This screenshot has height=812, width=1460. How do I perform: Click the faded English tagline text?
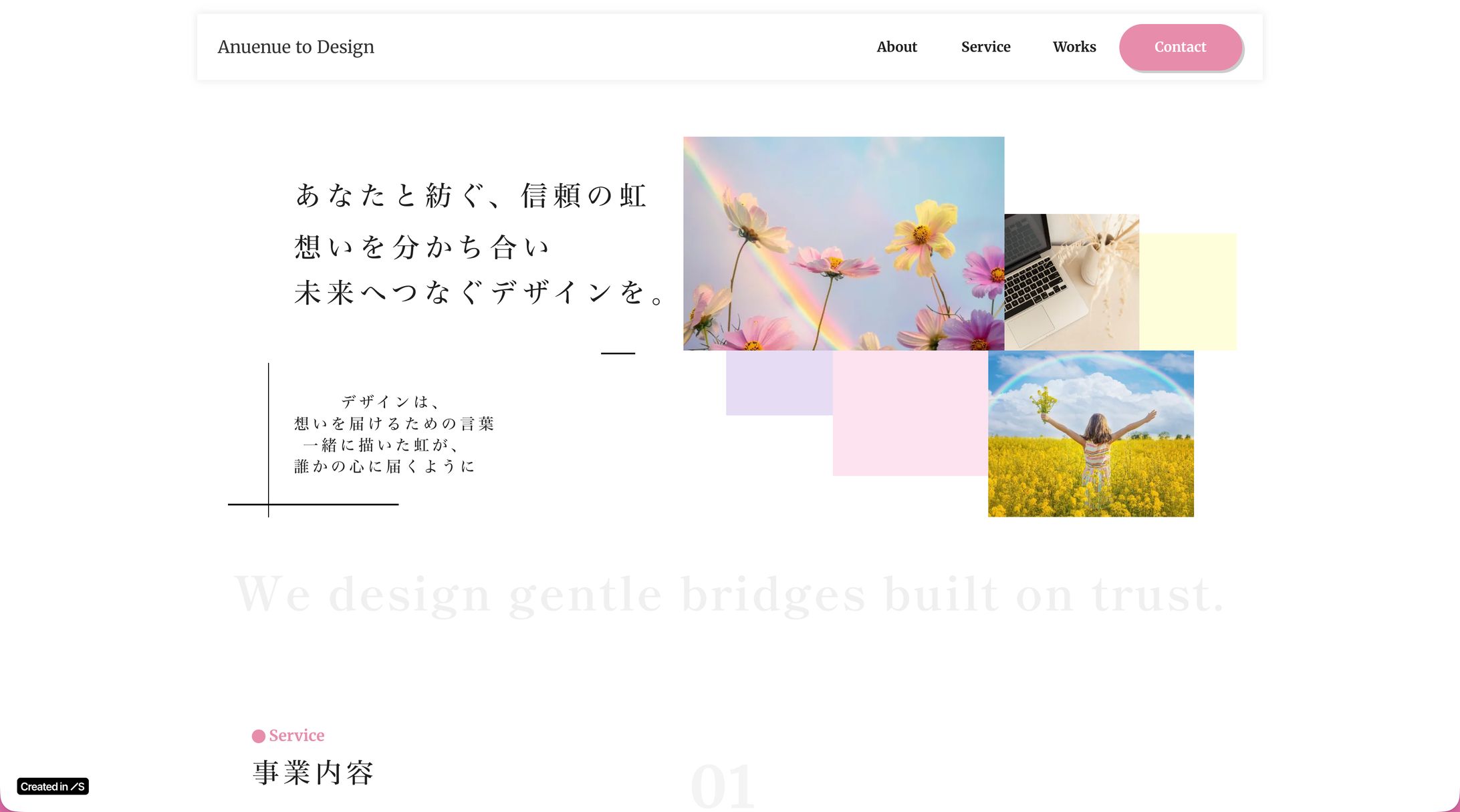click(x=729, y=594)
